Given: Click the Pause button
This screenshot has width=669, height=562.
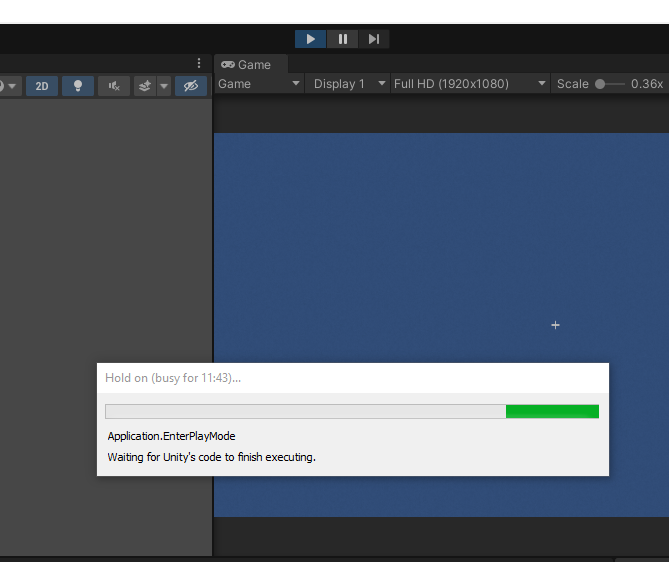Looking at the screenshot, I should (343, 39).
